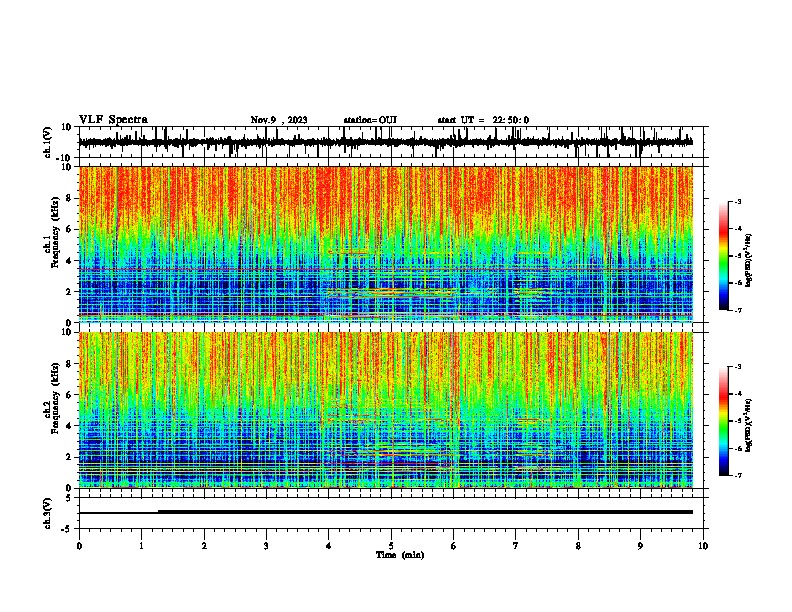Click the "-7" value on ch.2 colorbar
This screenshot has height=612, width=792.
[x=738, y=475]
